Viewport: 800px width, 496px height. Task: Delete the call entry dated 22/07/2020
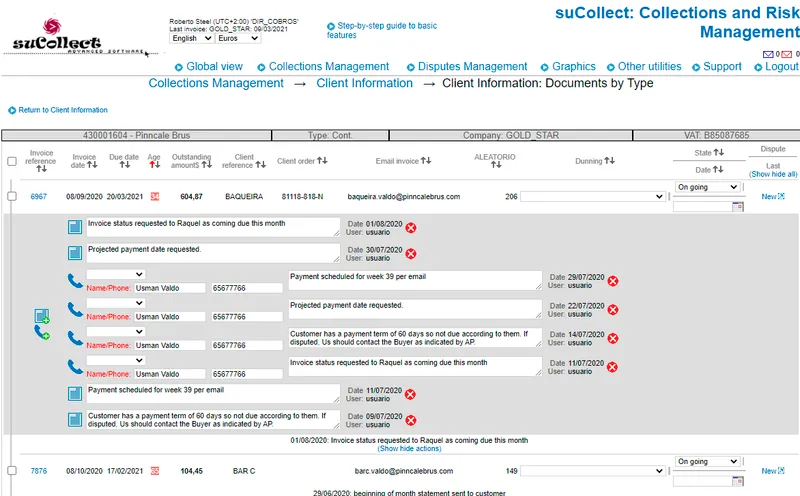613,309
